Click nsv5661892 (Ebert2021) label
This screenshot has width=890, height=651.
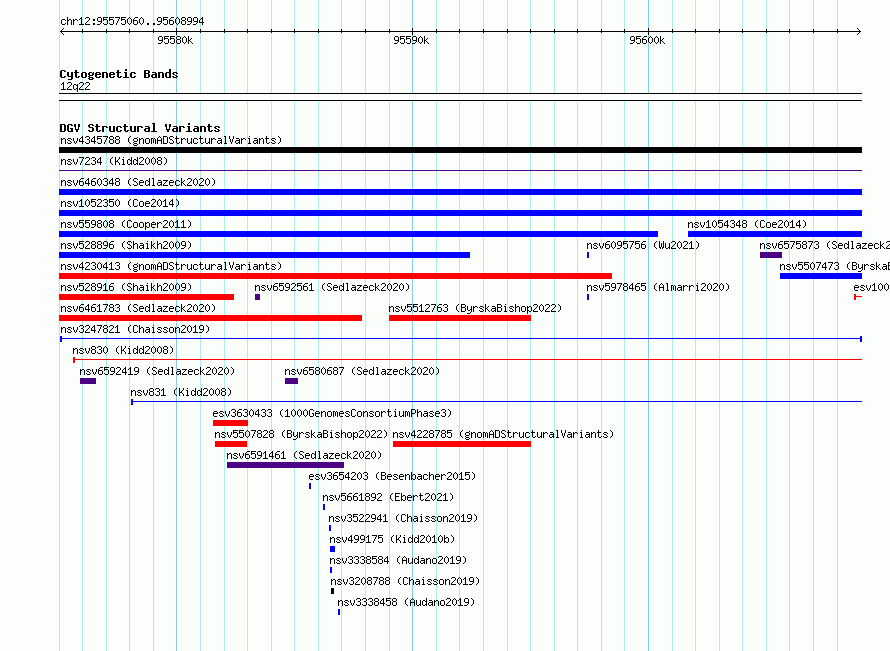[388, 497]
